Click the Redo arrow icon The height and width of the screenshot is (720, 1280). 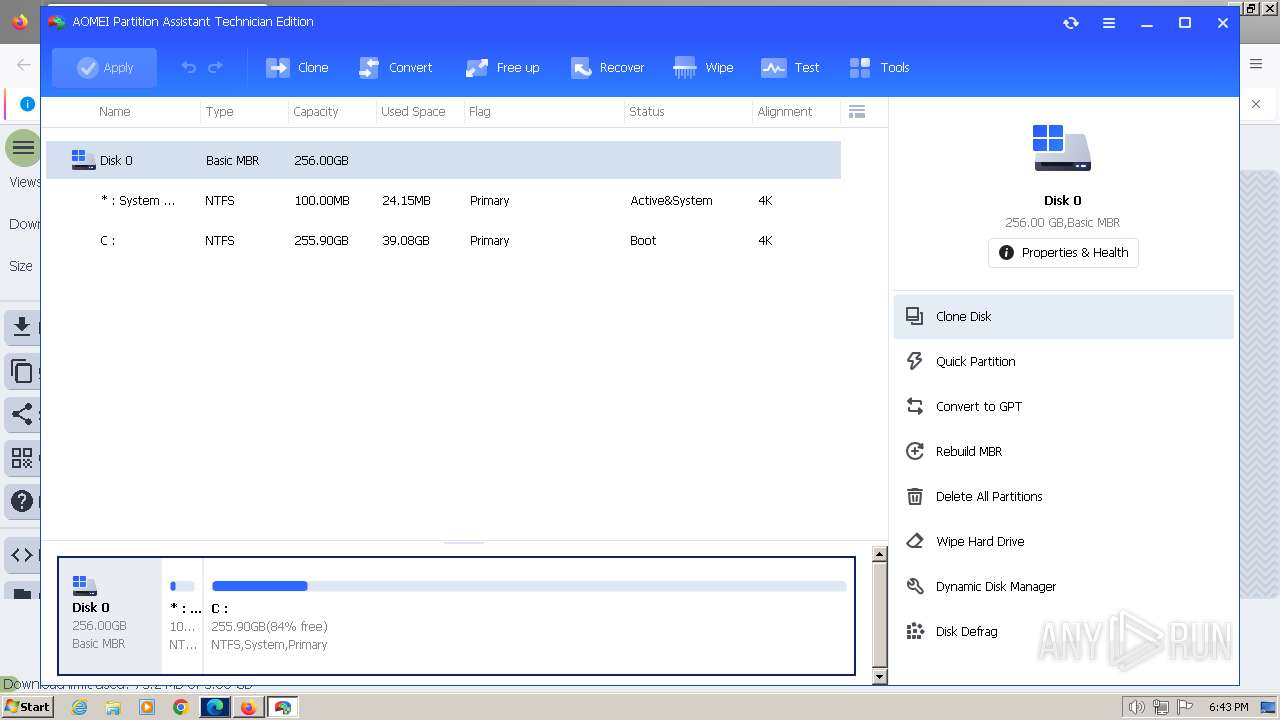tap(215, 67)
